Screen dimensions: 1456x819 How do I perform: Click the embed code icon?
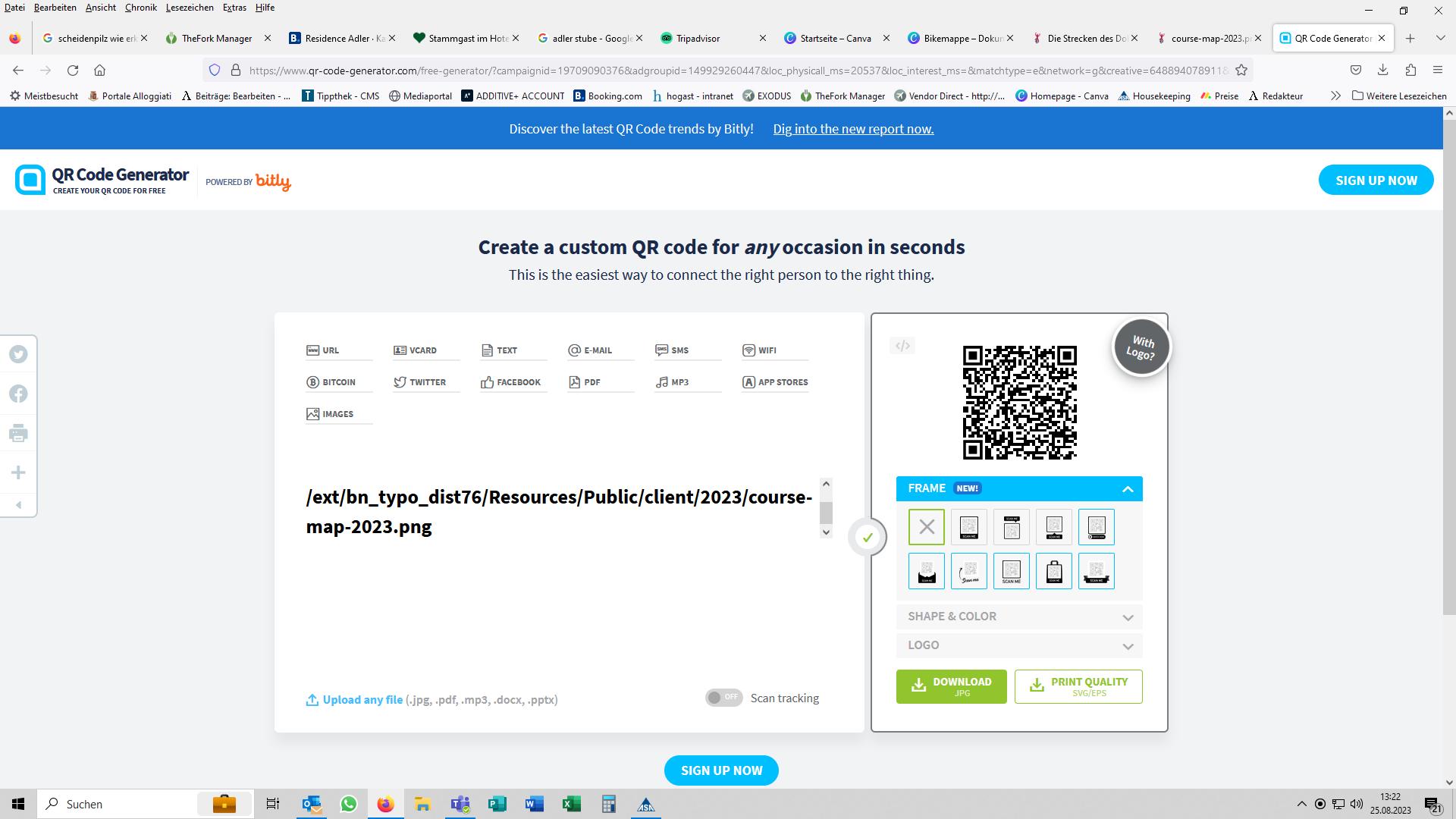902,346
